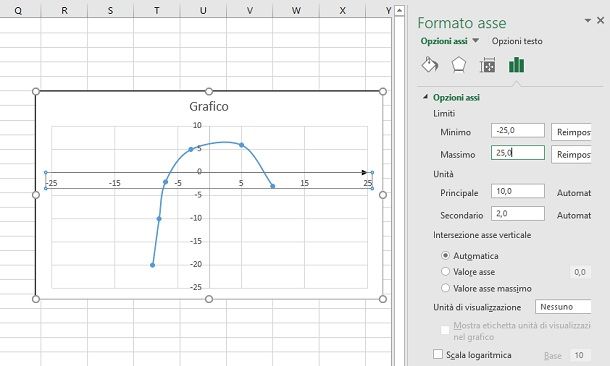Select column header Q

click(x=18, y=11)
